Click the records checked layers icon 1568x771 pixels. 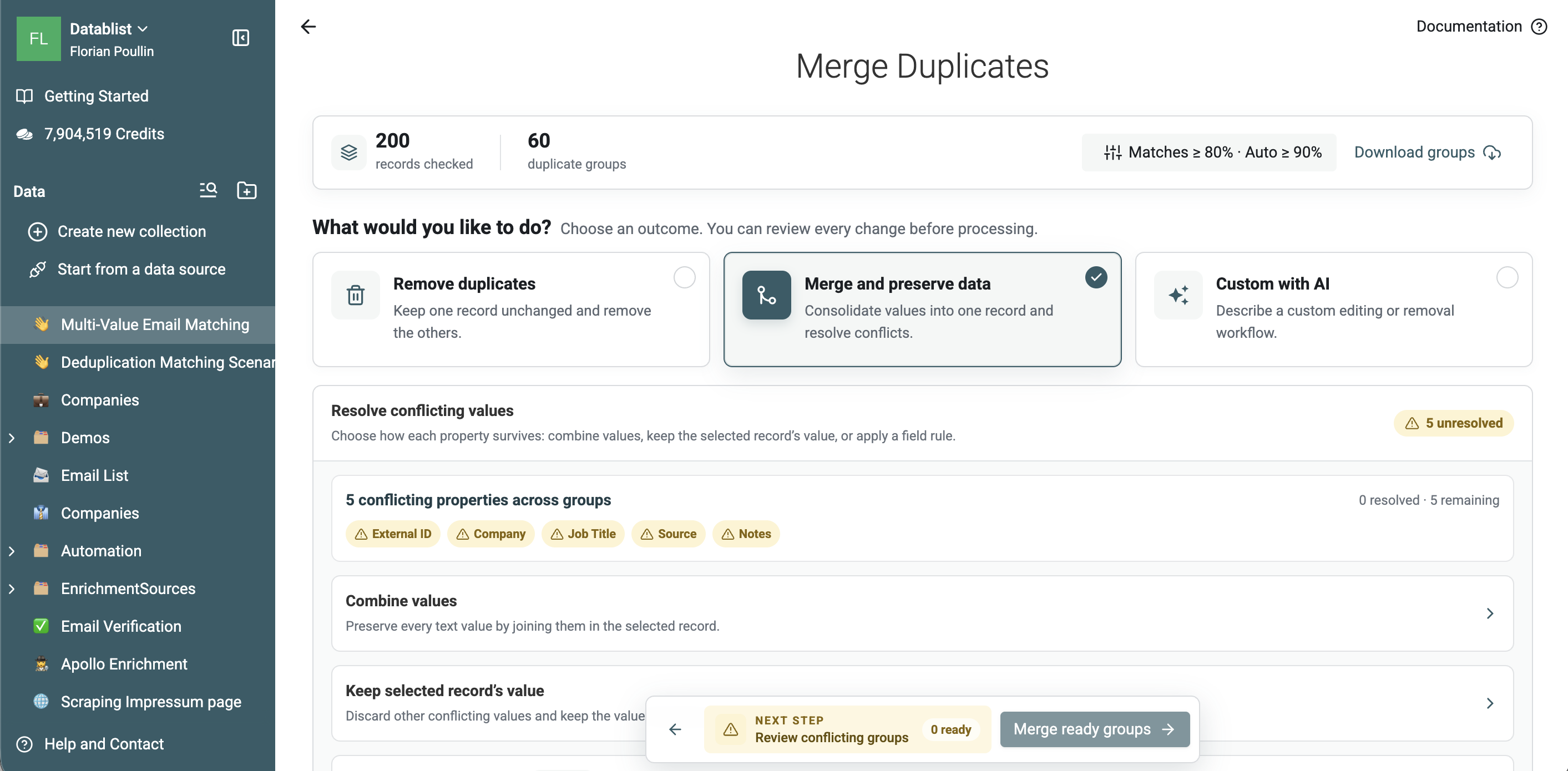(x=349, y=152)
